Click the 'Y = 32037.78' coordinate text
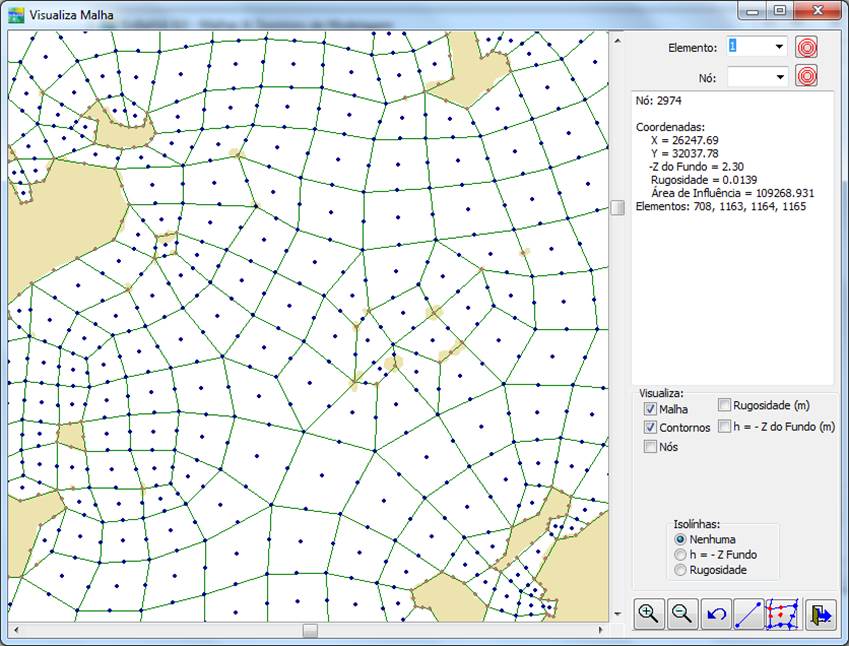The height and width of the screenshot is (646, 849). (684, 153)
